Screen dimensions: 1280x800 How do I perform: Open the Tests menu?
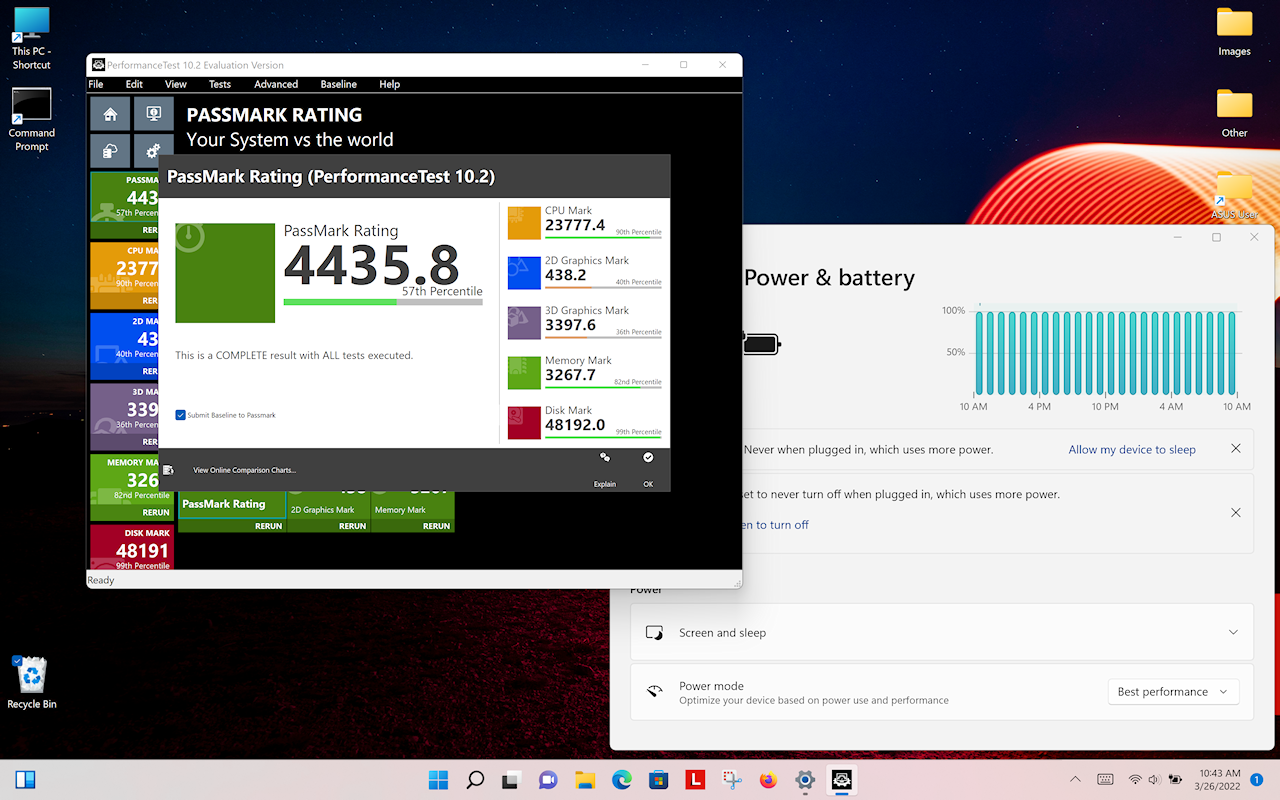tap(220, 84)
